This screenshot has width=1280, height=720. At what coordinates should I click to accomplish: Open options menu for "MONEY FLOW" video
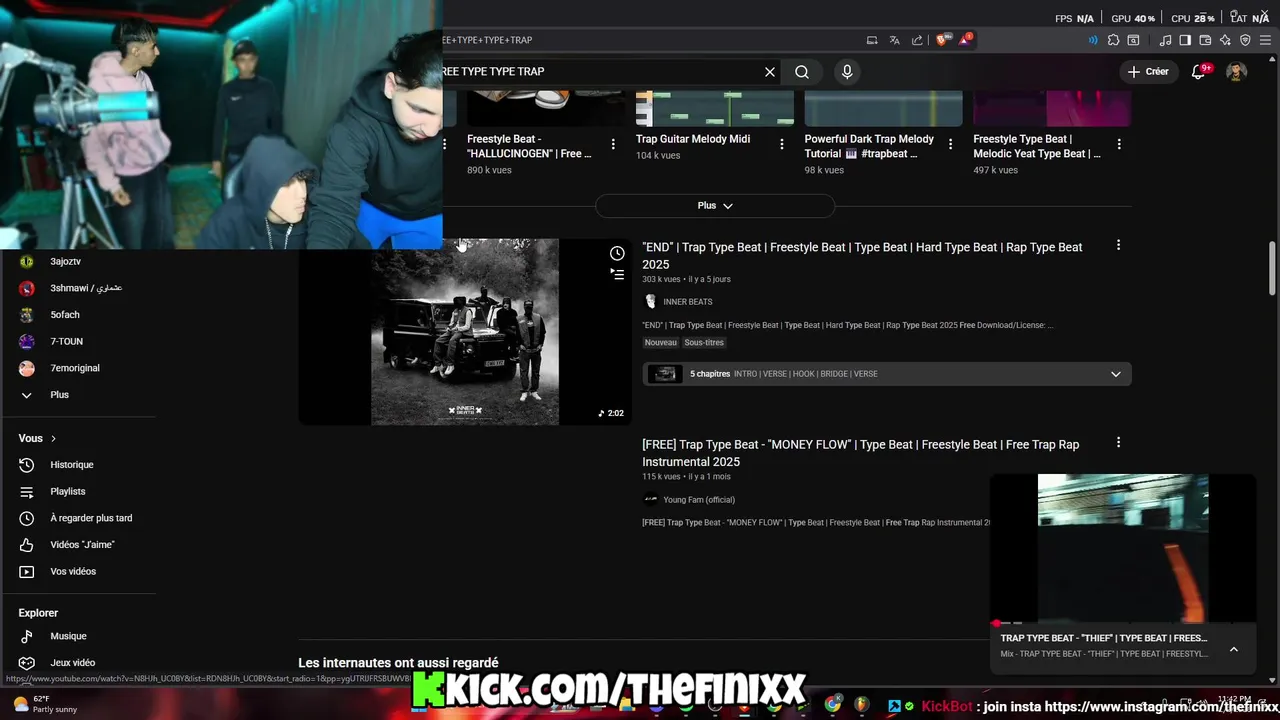click(x=1118, y=442)
